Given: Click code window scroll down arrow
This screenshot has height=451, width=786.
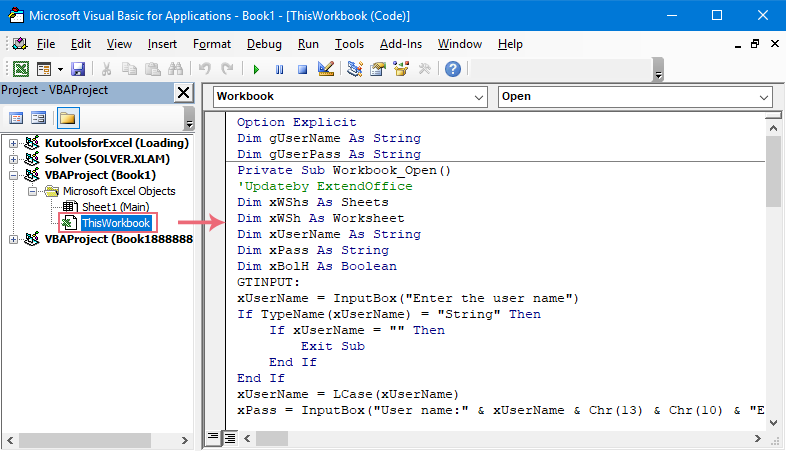Looking at the screenshot, I should click(x=773, y=422).
